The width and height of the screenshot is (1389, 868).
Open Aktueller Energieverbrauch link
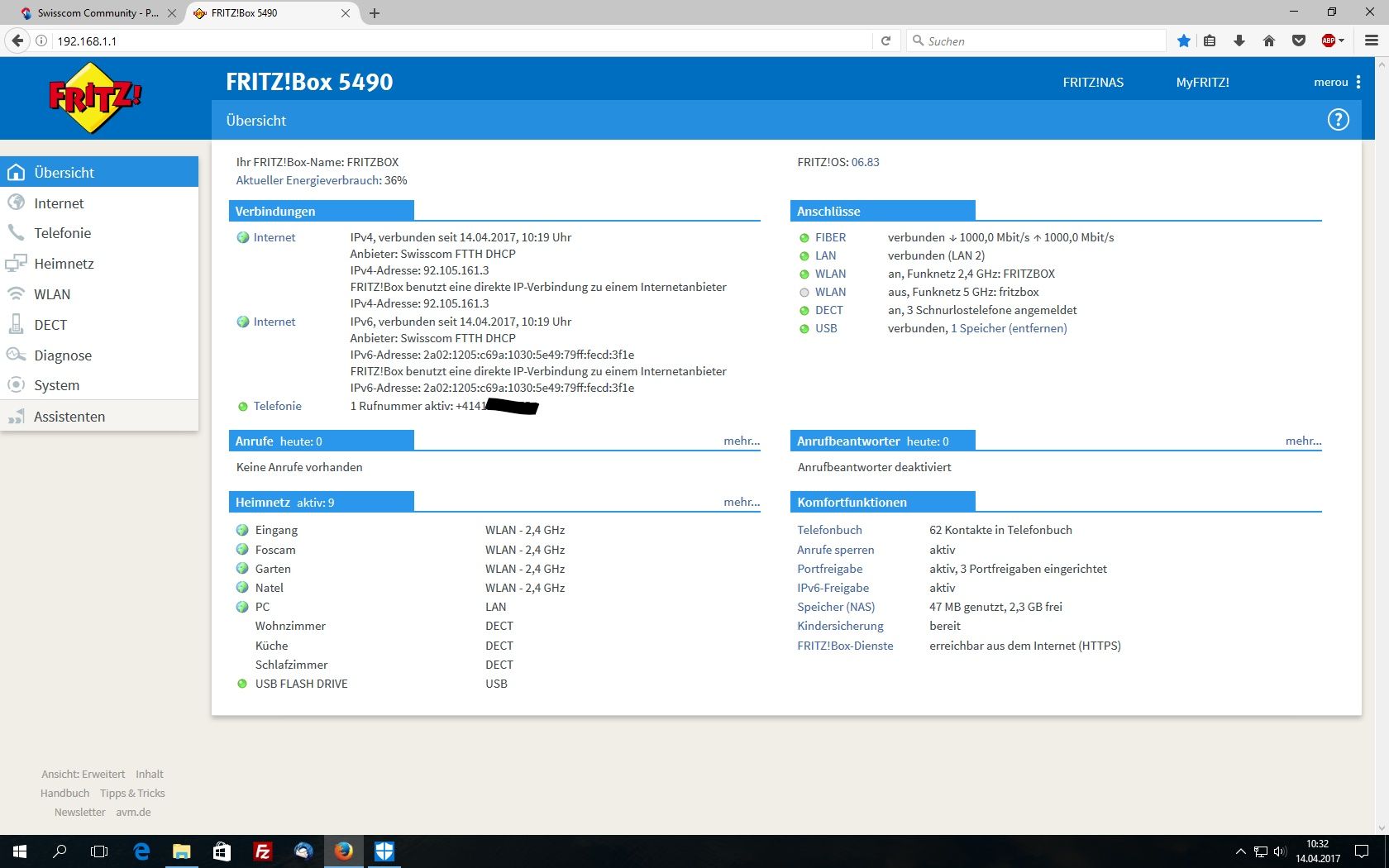coord(308,180)
